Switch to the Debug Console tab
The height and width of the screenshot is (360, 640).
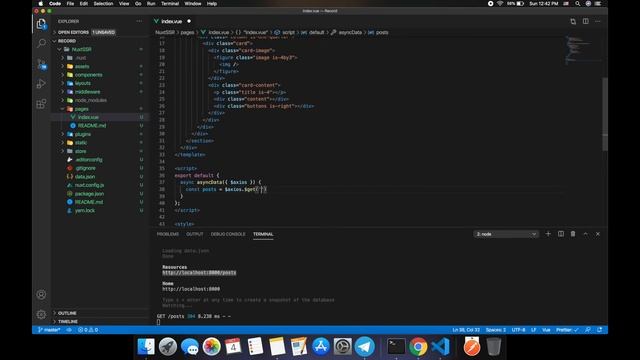228,234
